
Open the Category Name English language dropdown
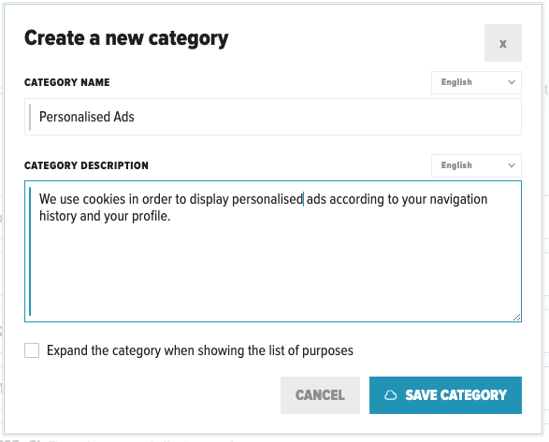(x=476, y=82)
